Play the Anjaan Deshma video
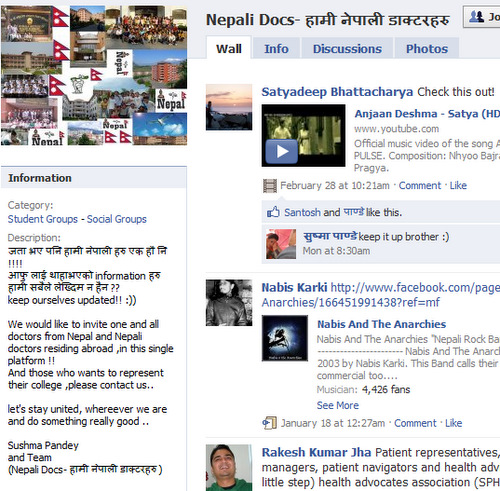Screen dimensions: 500x491 pos(282,152)
